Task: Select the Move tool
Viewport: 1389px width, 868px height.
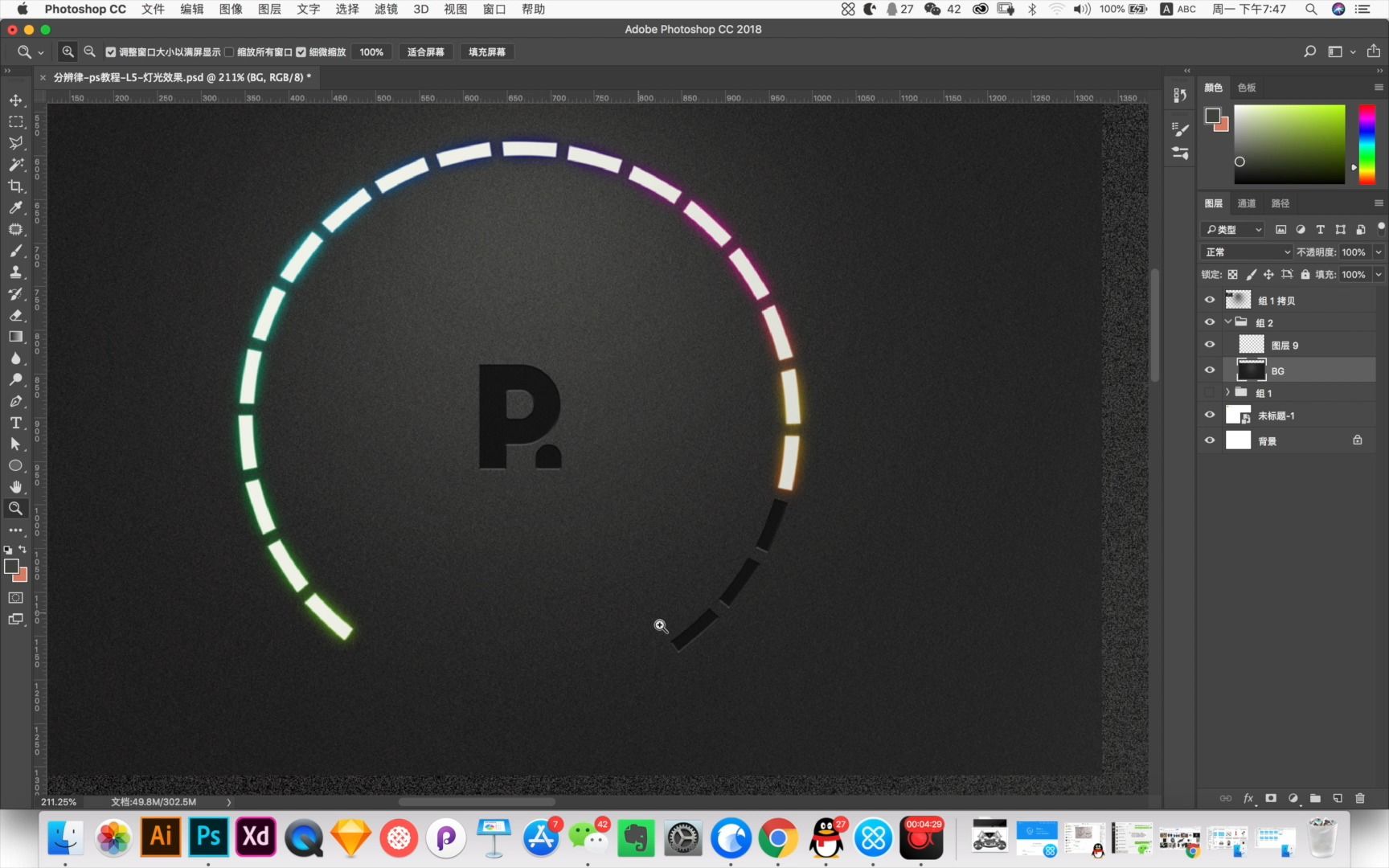Action: [15, 100]
